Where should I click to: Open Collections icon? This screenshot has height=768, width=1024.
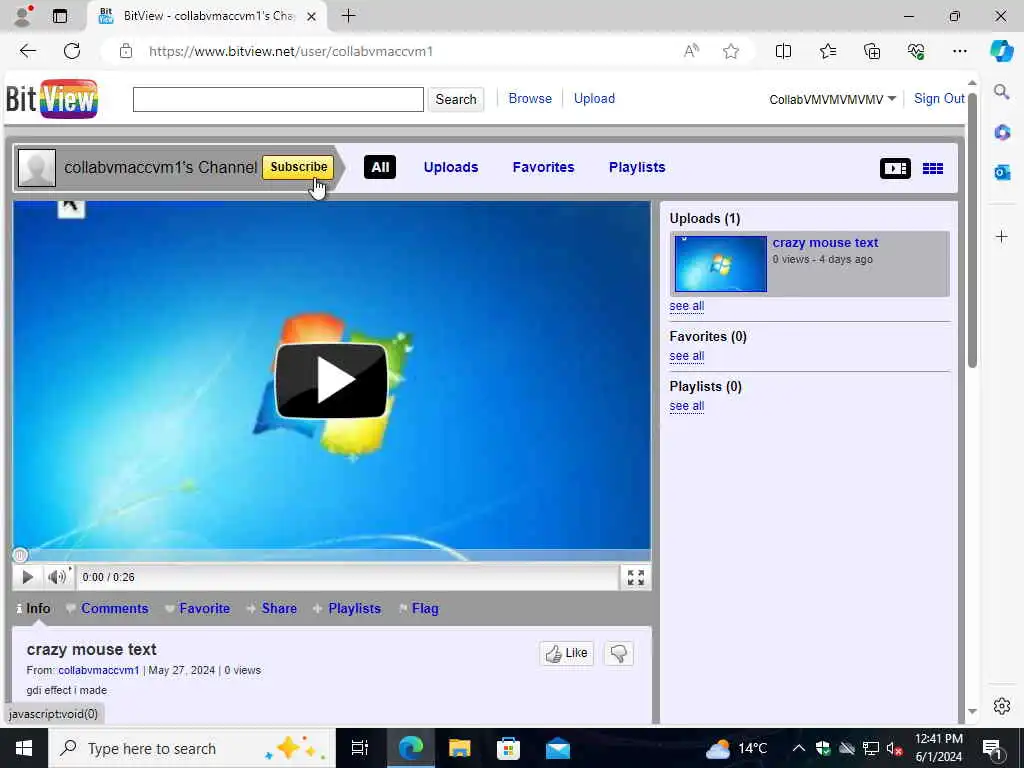(x=872, y=51)
